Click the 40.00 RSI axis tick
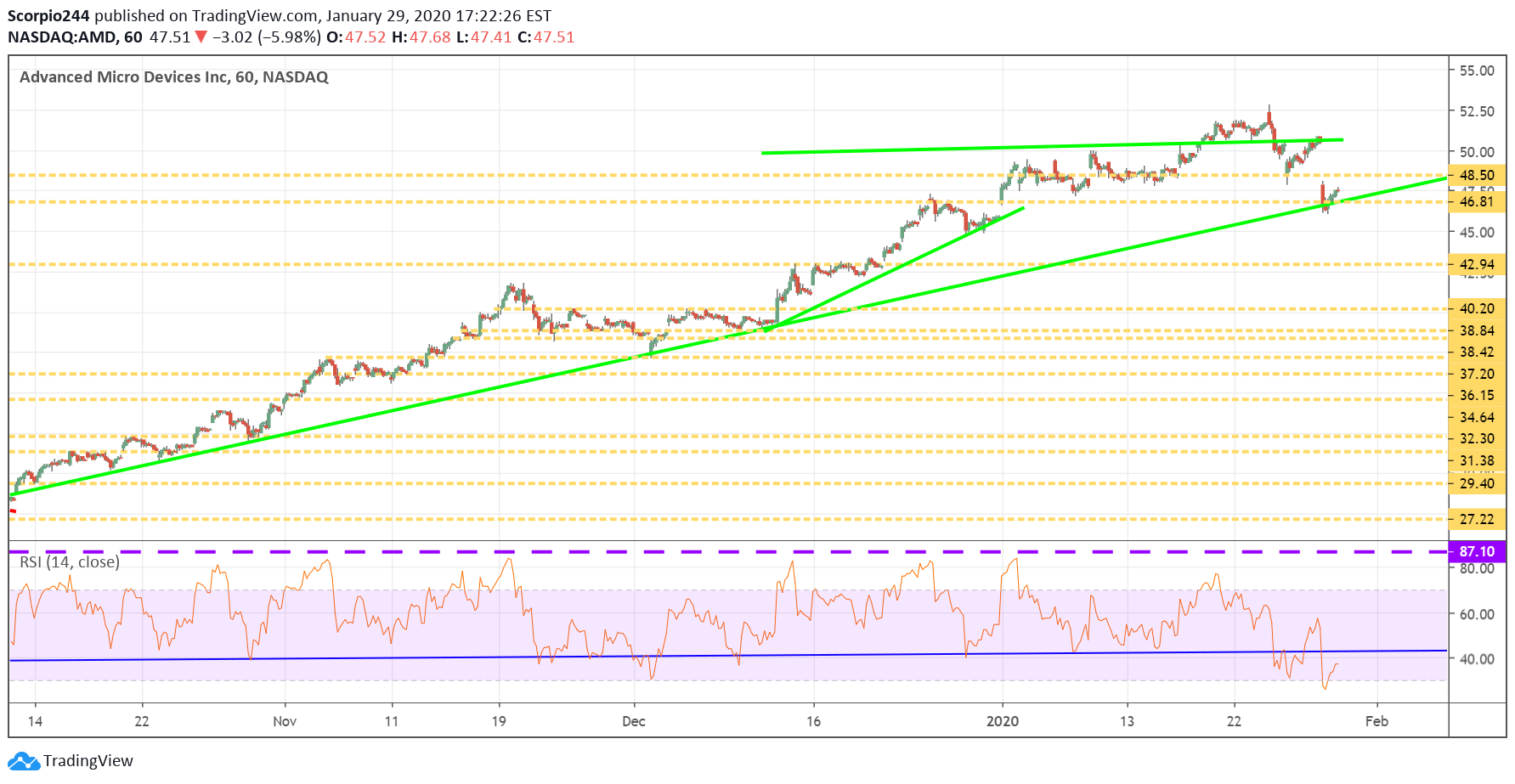 pyautogui.click(x=1477, y=659)
